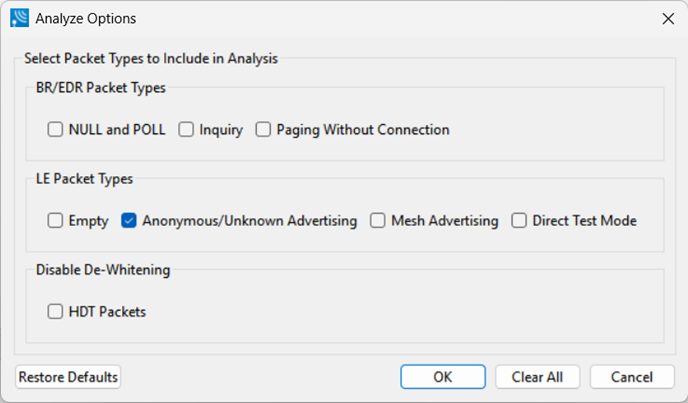Click the BR/EDR Packet Types group label
Viewport: 688px width, 403px height.
pos(101,88)
